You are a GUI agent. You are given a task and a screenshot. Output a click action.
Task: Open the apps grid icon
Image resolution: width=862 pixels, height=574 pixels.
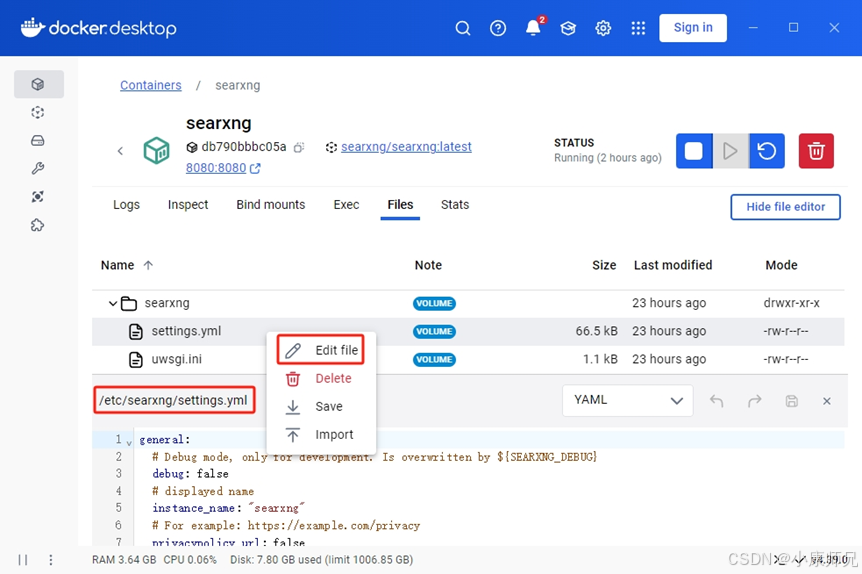point(638,28)
